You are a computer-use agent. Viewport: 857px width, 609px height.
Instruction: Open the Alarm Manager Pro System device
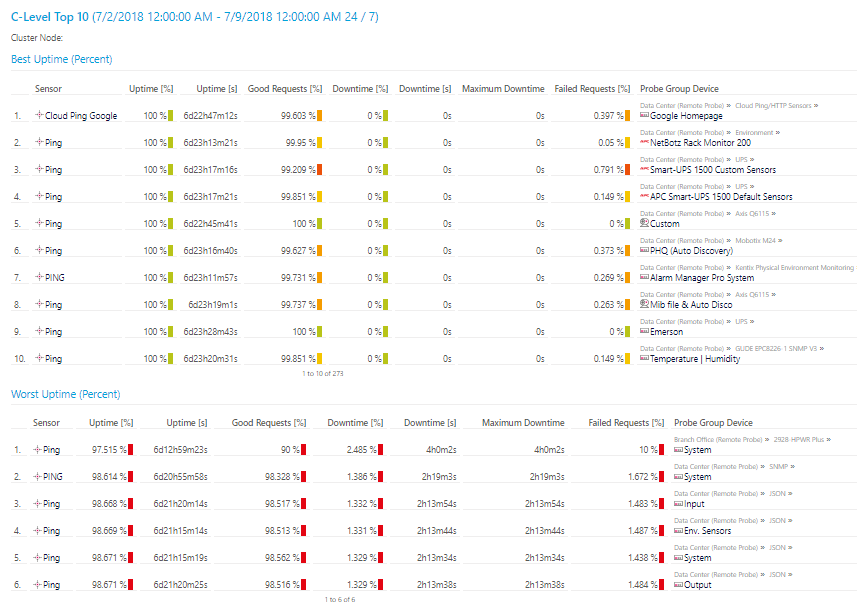pyautogui.click(x=702, y=278)
